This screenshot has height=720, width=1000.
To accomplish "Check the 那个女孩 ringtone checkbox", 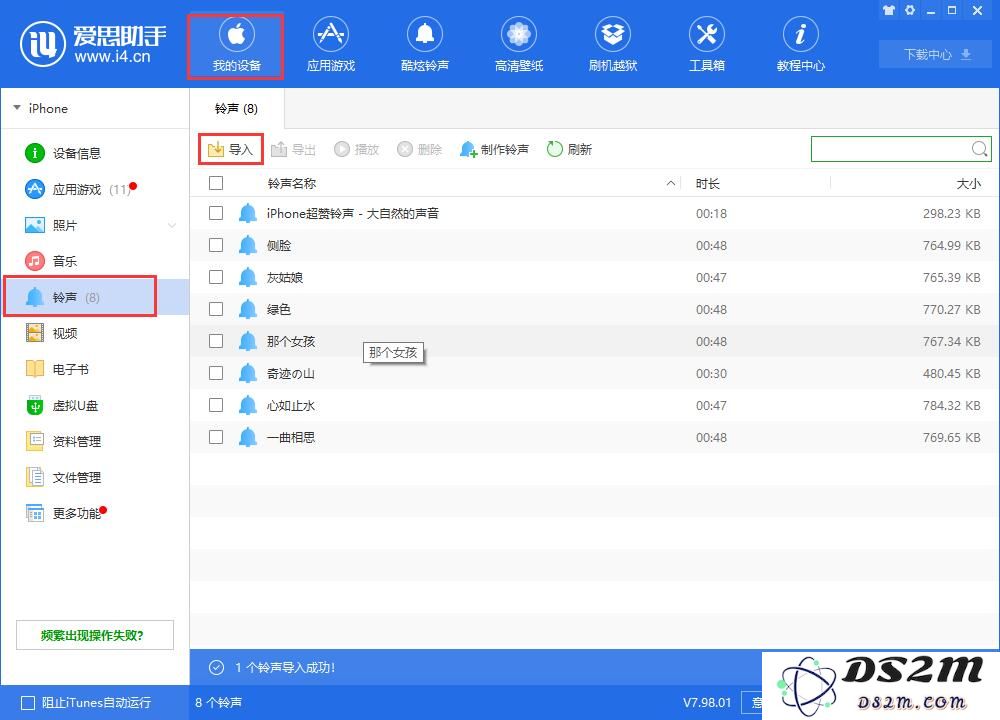I will point(216,341).
